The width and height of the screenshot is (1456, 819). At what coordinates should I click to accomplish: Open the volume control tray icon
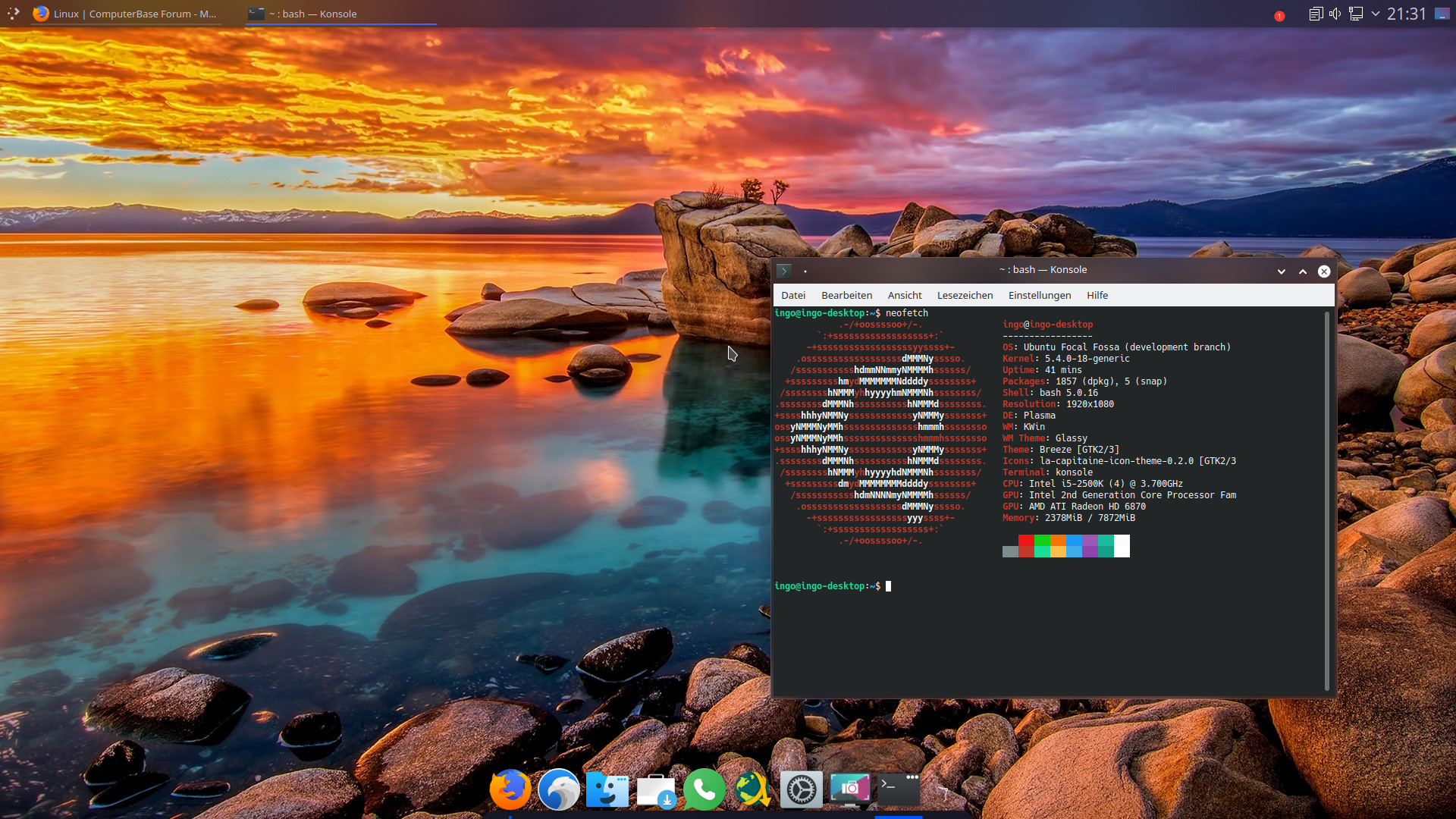tap(1335, 14)
